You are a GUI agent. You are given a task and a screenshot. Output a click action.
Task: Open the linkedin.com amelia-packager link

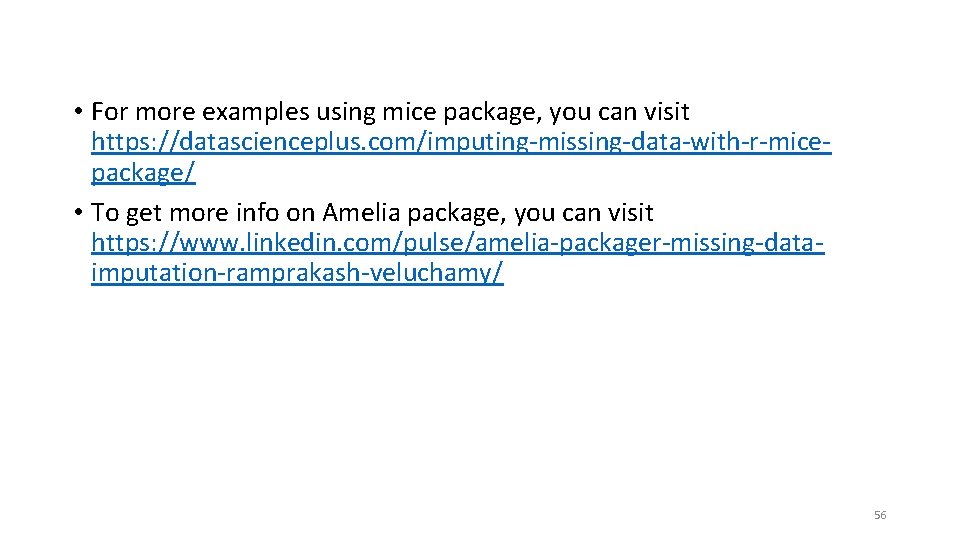(457, 243)
